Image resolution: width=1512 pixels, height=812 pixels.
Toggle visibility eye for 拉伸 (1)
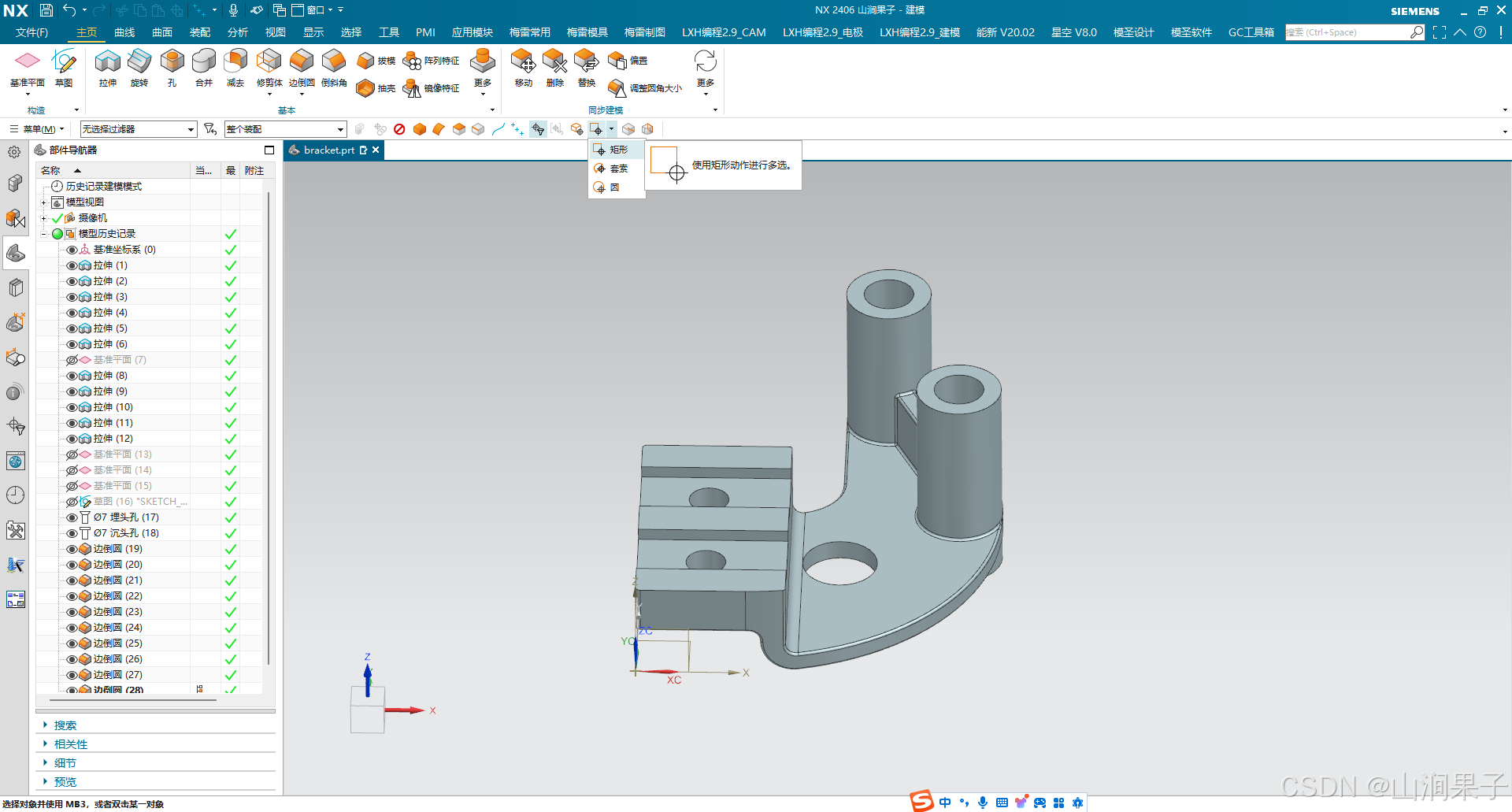[72, 265]
